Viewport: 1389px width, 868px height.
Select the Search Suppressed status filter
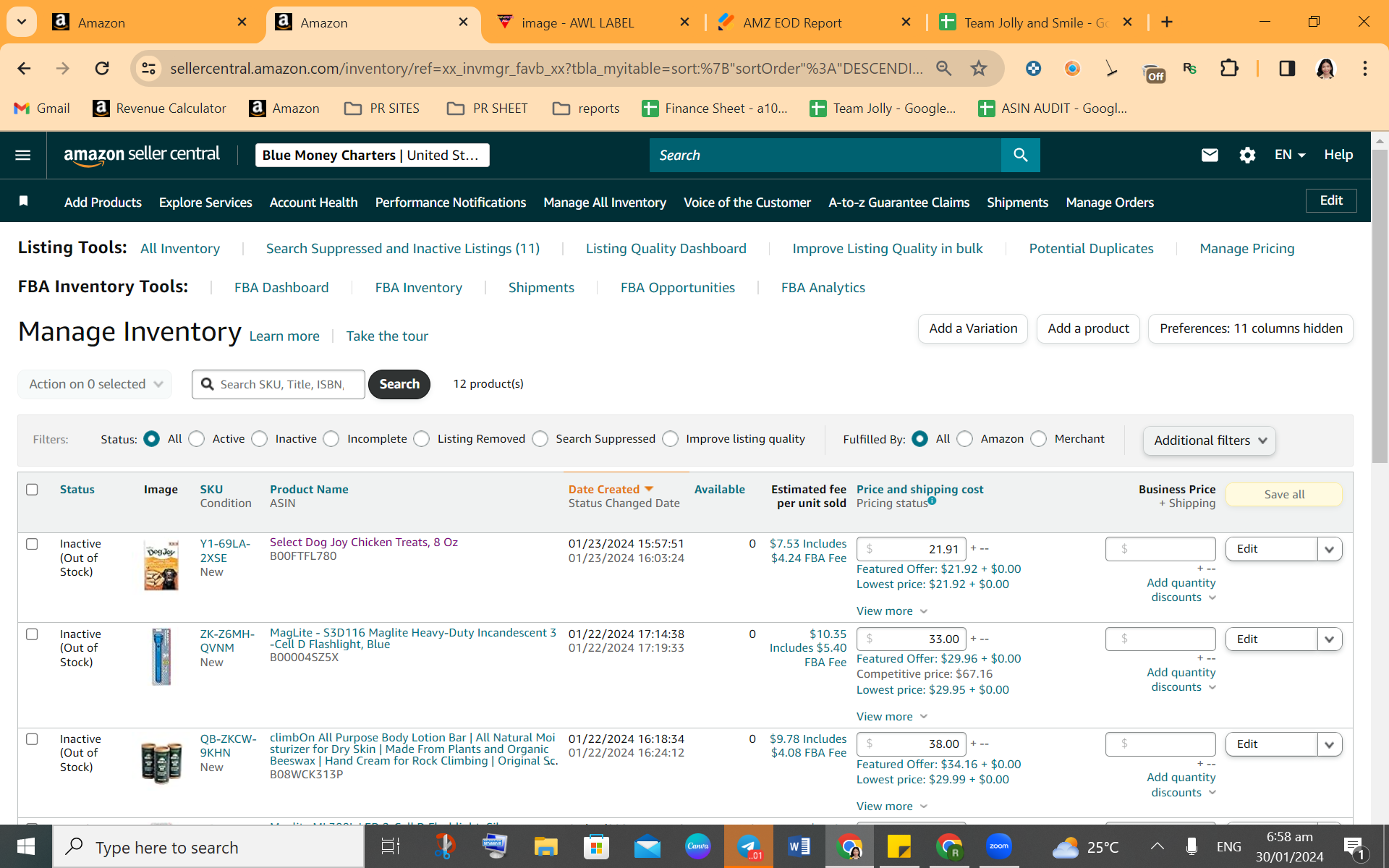(540, 439)
